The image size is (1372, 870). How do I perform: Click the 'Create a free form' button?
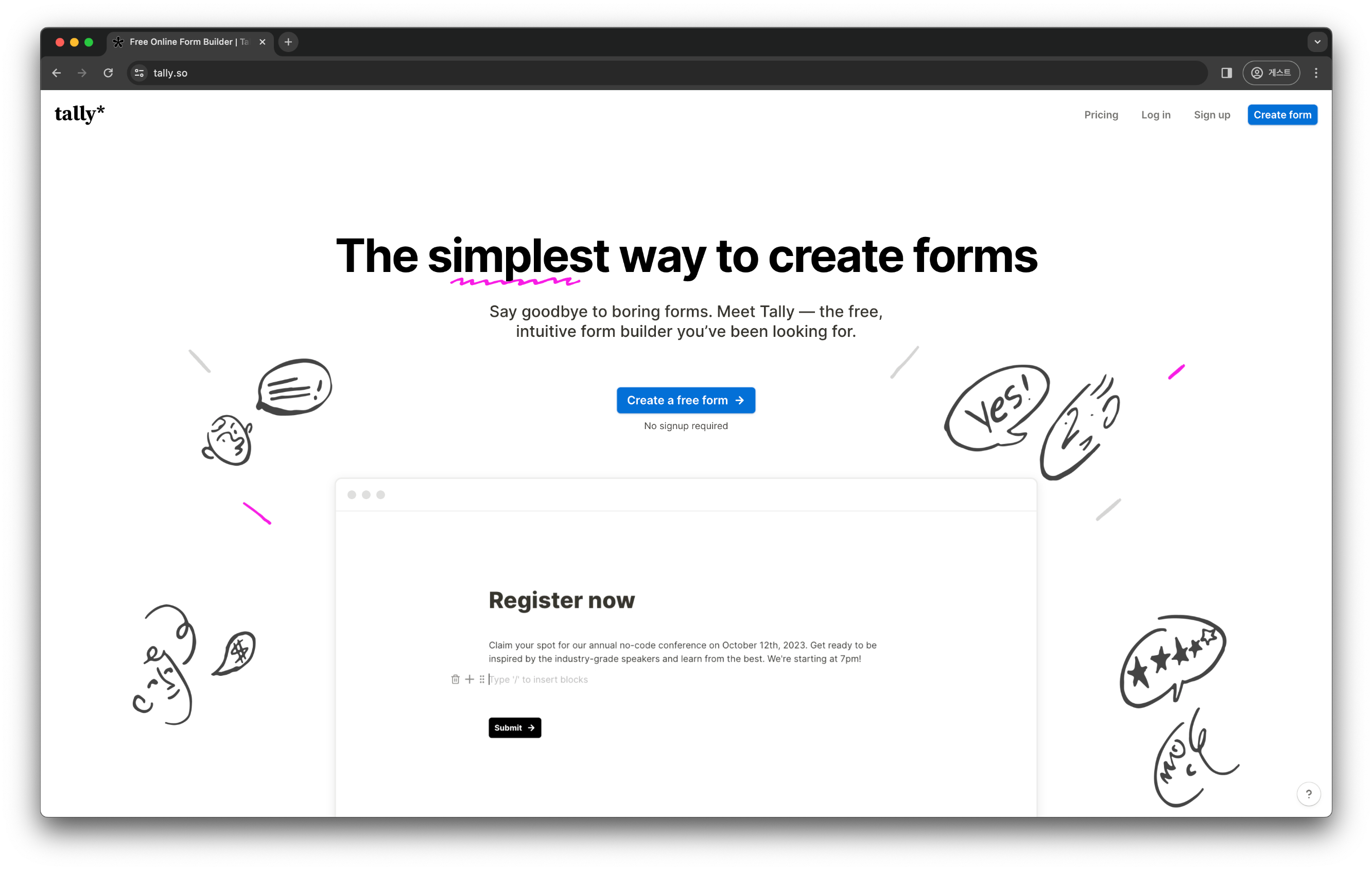(686, 400)
